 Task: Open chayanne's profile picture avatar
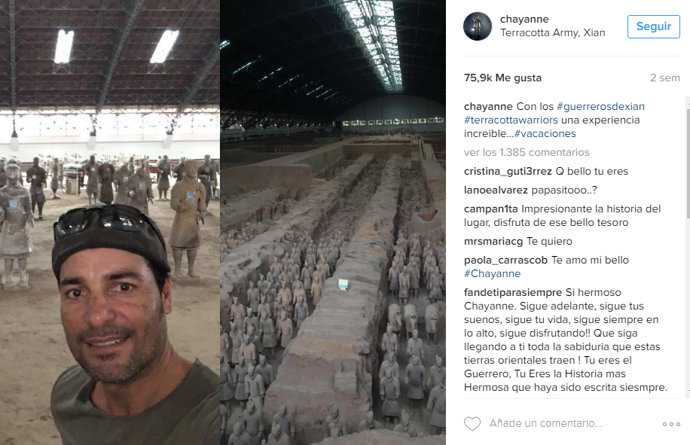point(477,26)
